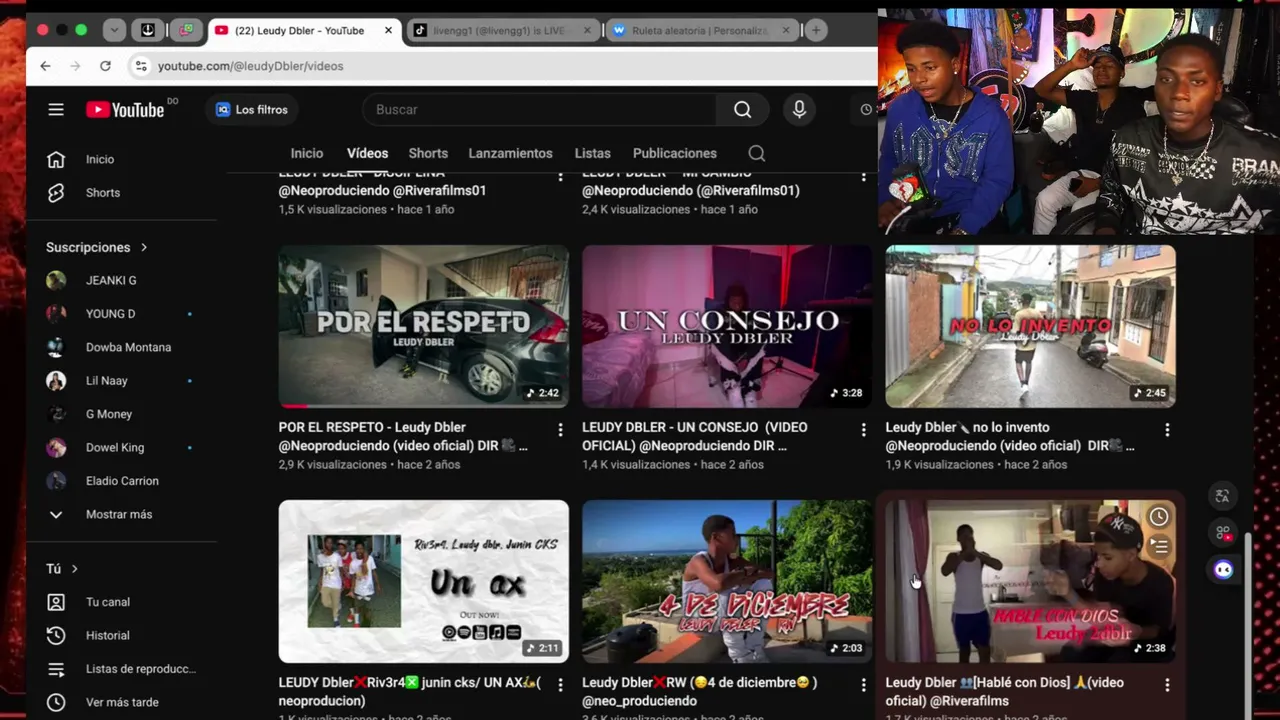Image resolution: width=1280 pixels, height=720 pixels.
Task: Open the pinned download-icon tab
Action: tap(148, 30)
